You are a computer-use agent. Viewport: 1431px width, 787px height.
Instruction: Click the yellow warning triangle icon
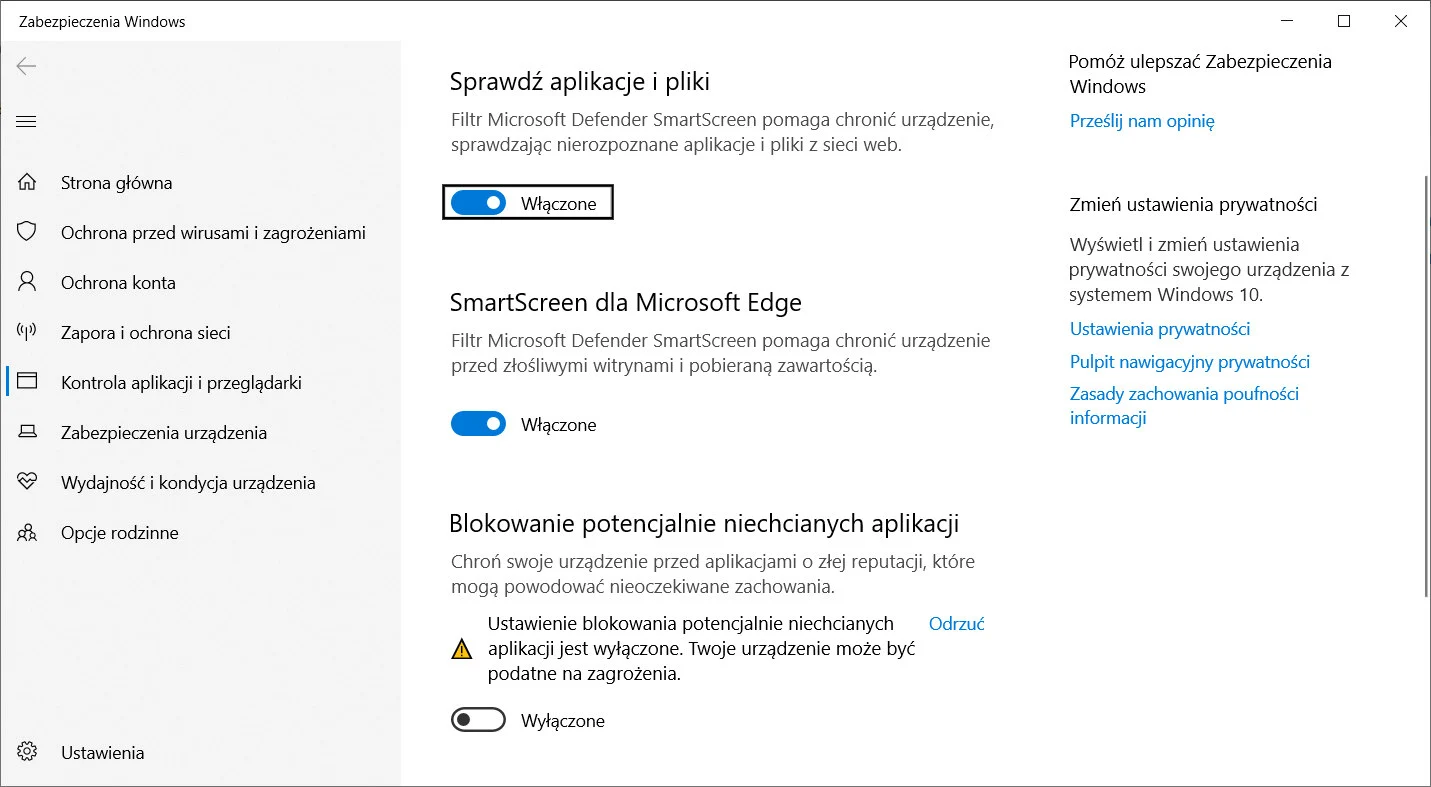(461, 649)
